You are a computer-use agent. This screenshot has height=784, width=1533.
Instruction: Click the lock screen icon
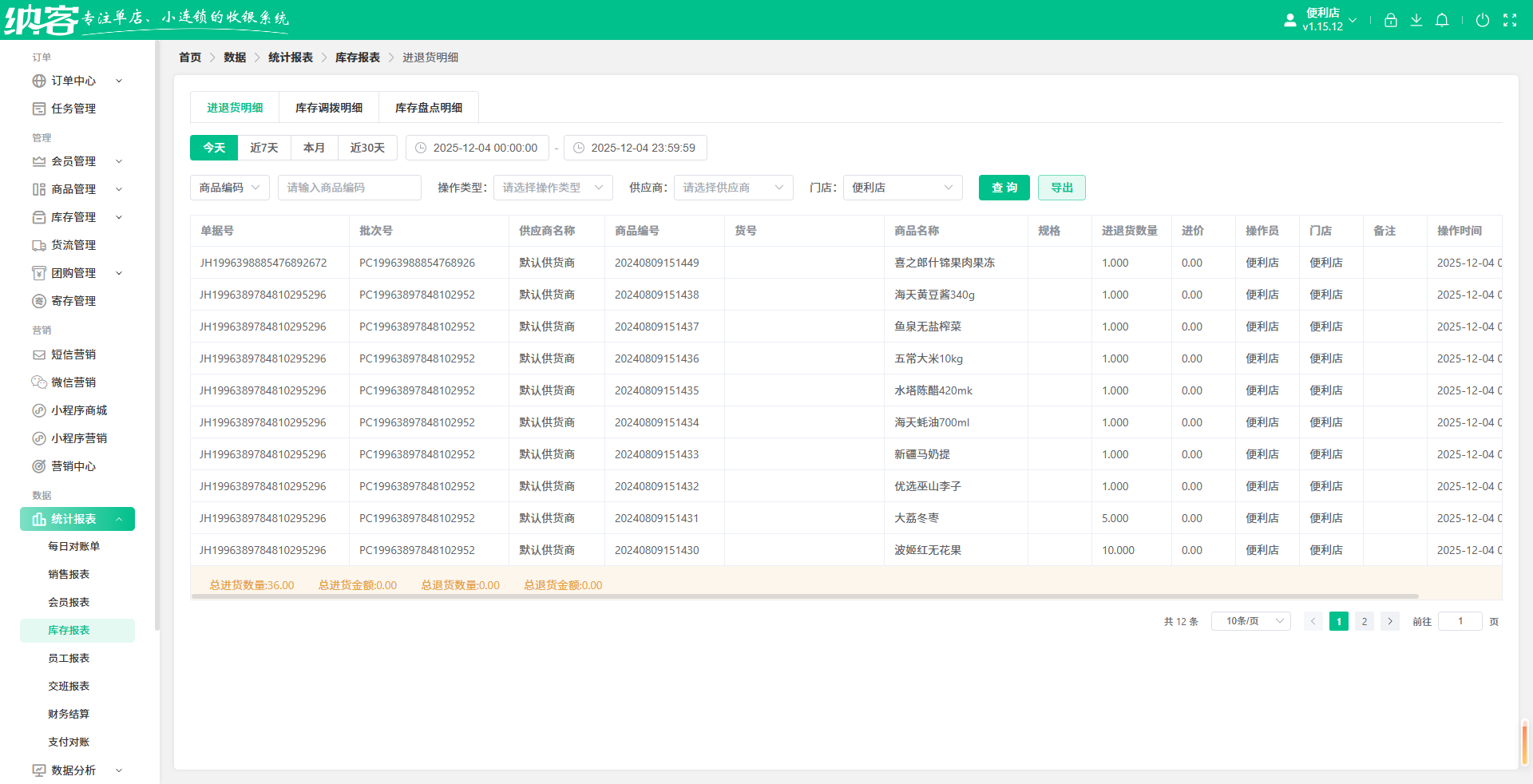pos(1390,20)
